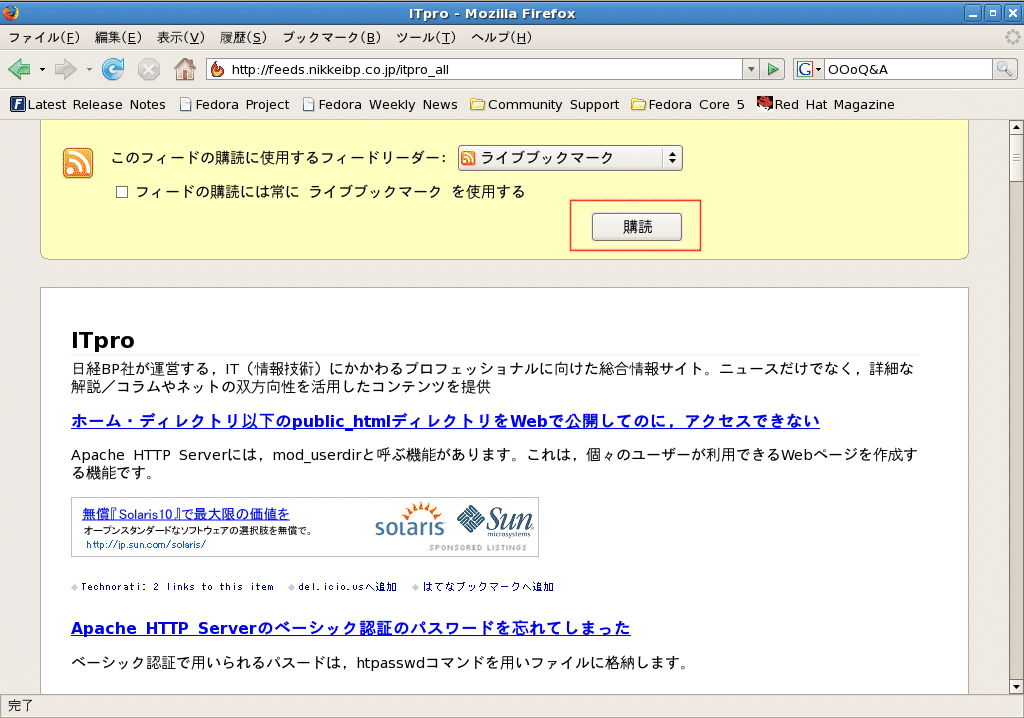Click the search magnifier icon
Image resolution: width=1024 pixels, height=718 pixels.
[x=1004, y=69]
